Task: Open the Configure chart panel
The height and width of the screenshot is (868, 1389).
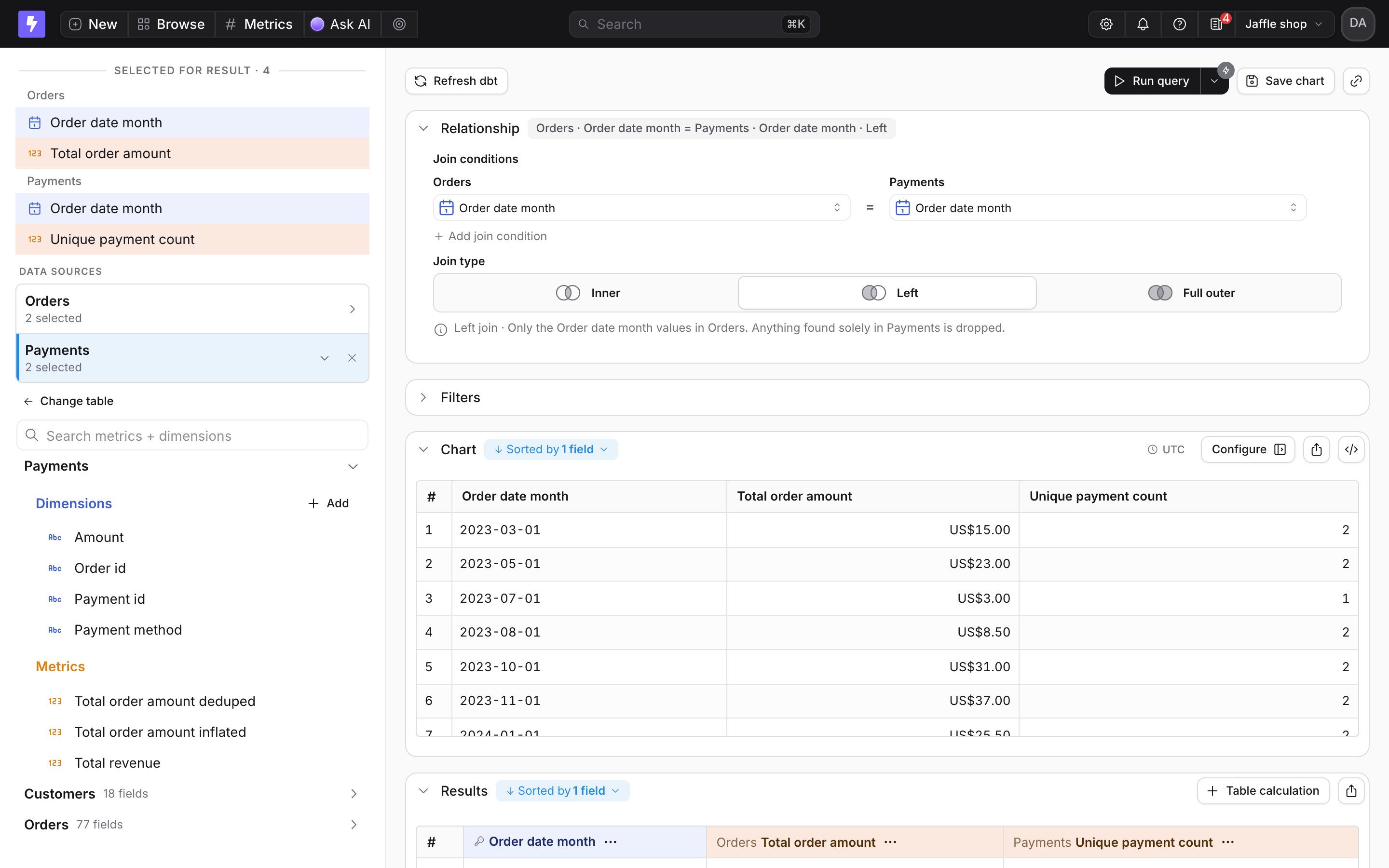Action: [x=1248, y=449]
